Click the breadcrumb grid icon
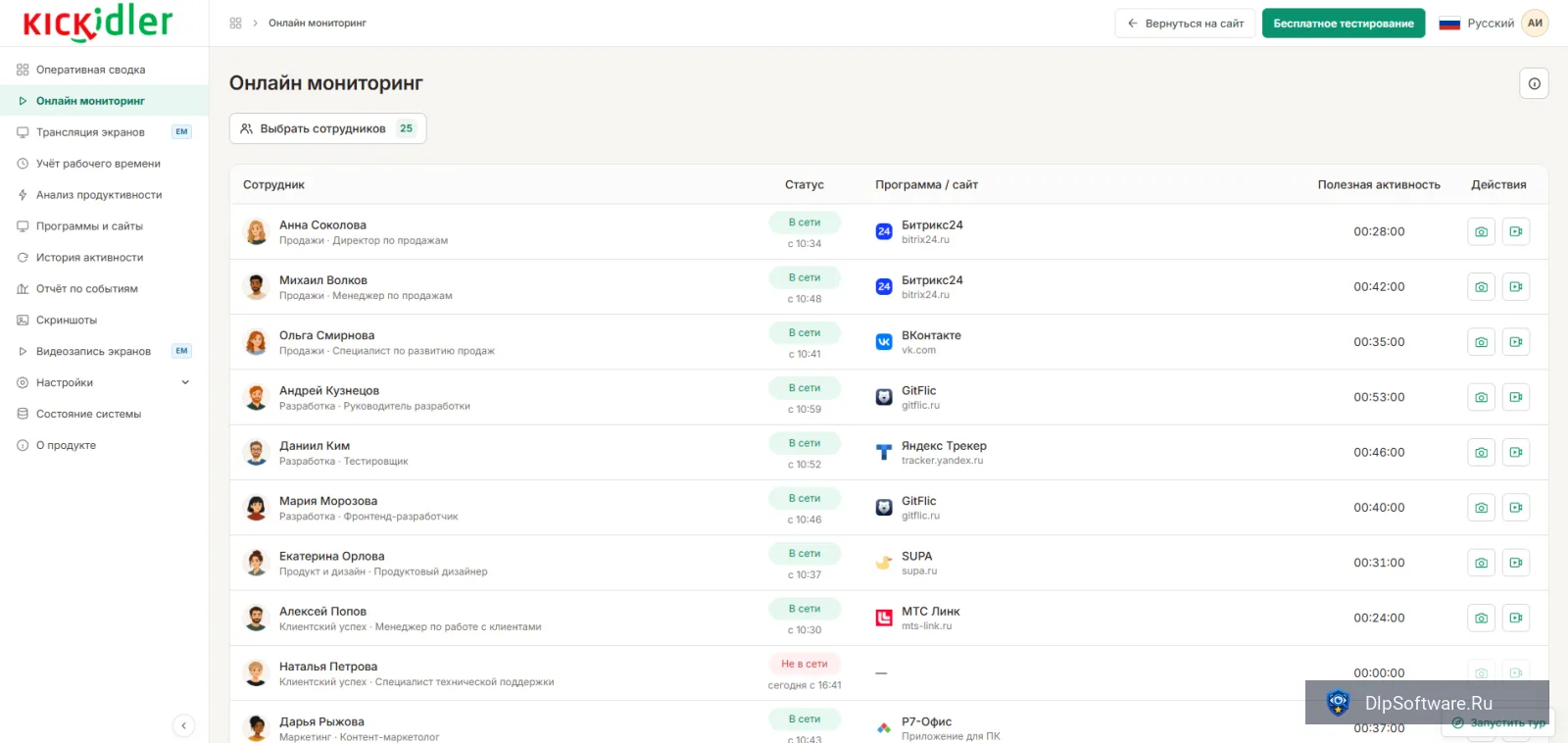Viewport: 1568px width, 743px height. point(235,23)
